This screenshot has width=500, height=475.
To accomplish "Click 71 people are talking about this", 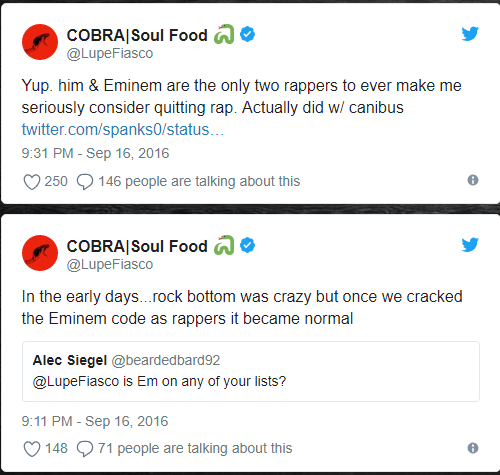I will point(195,449).
